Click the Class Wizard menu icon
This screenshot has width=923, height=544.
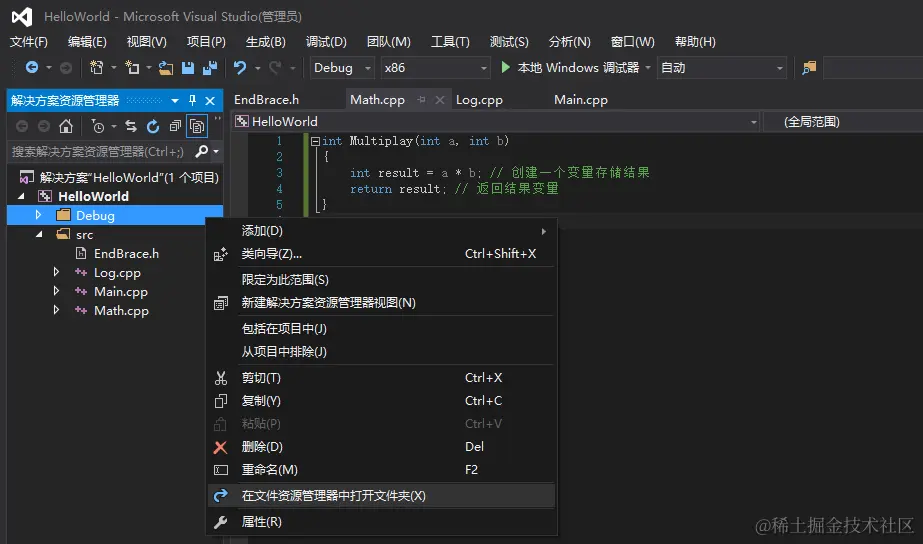(x=221, y=254)
